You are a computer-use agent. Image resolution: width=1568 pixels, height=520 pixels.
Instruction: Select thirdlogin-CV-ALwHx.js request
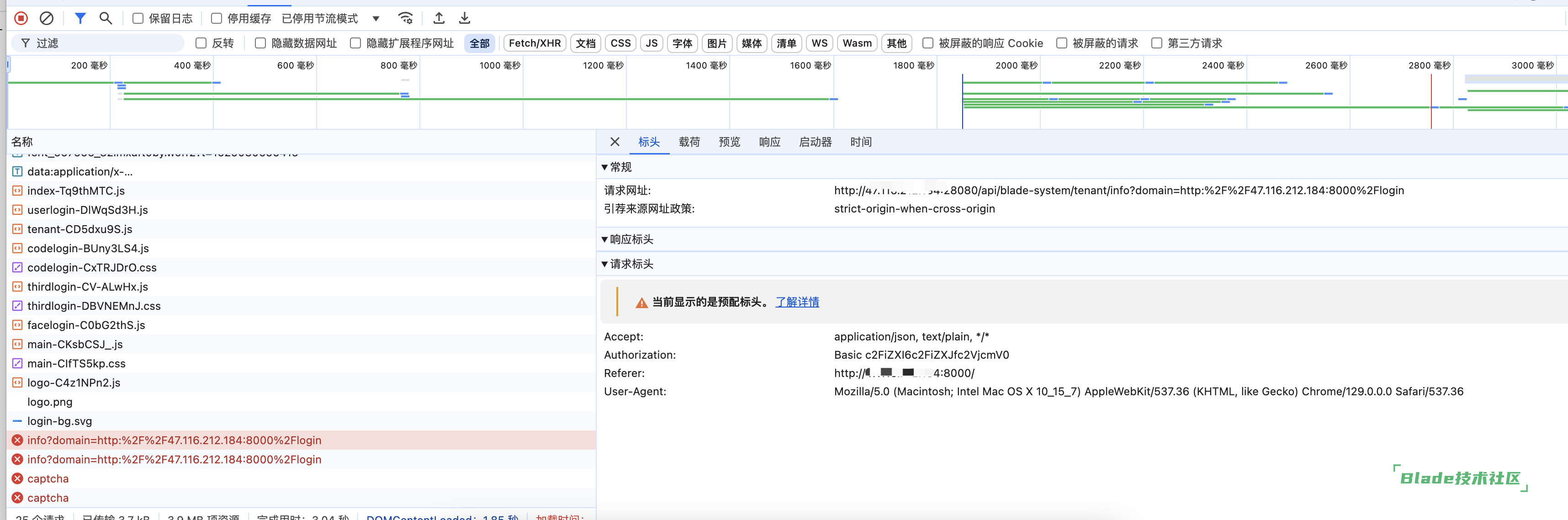point(301,287)
